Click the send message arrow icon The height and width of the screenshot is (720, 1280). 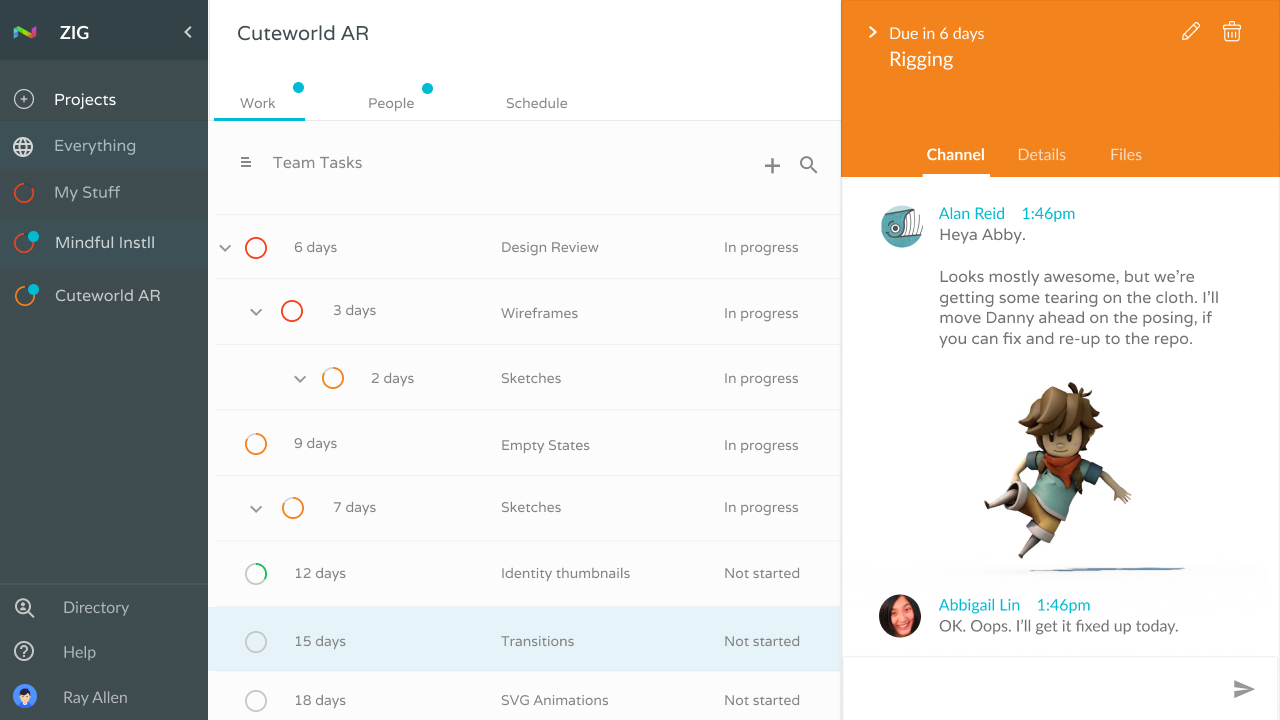point(1243,688)
